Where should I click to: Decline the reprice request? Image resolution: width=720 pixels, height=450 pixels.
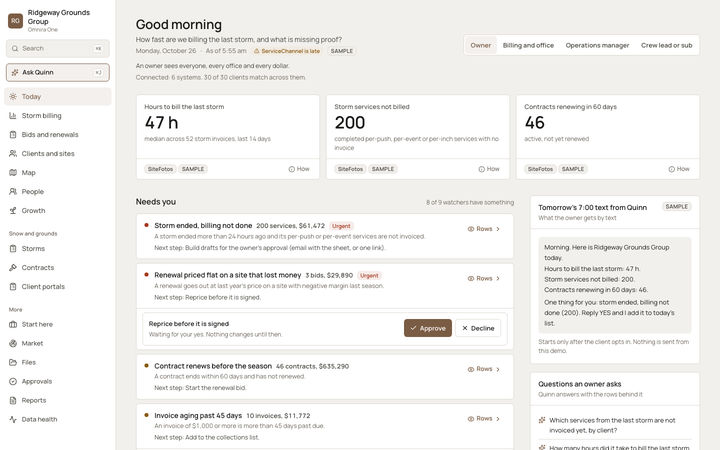[478, 328]
